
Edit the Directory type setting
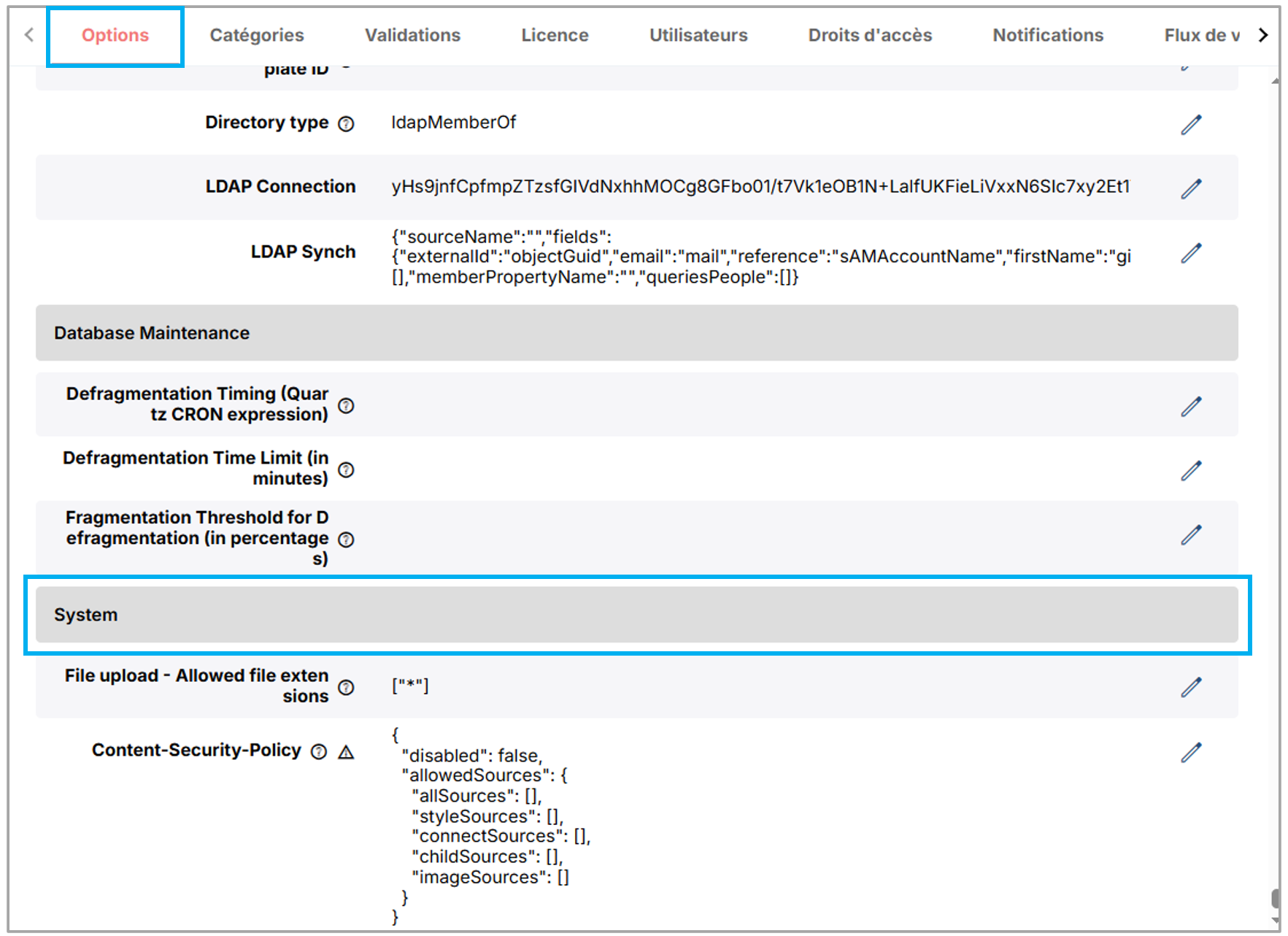[x=1191, y=125]
